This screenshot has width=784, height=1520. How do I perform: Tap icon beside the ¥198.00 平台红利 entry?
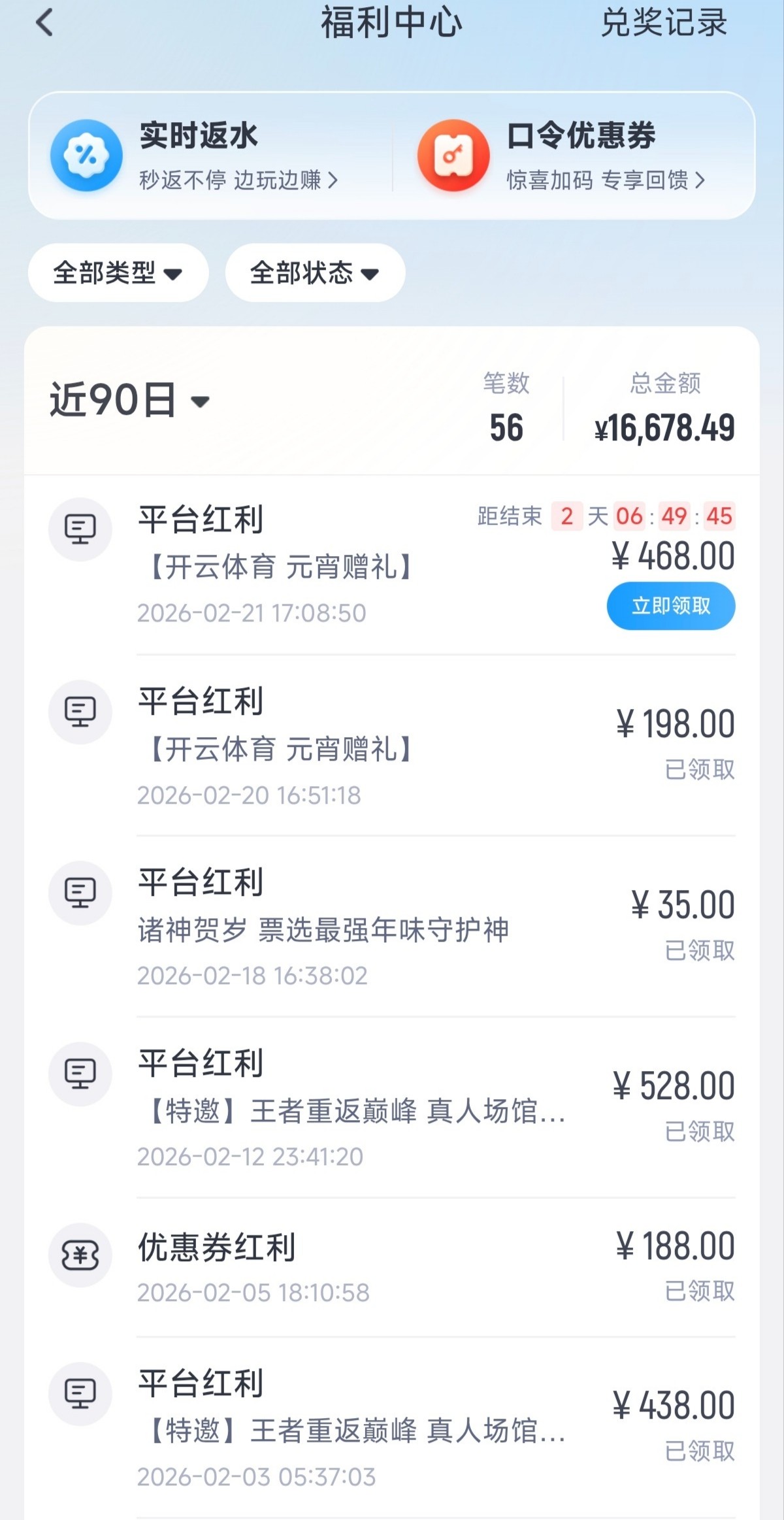coord(80,712)
